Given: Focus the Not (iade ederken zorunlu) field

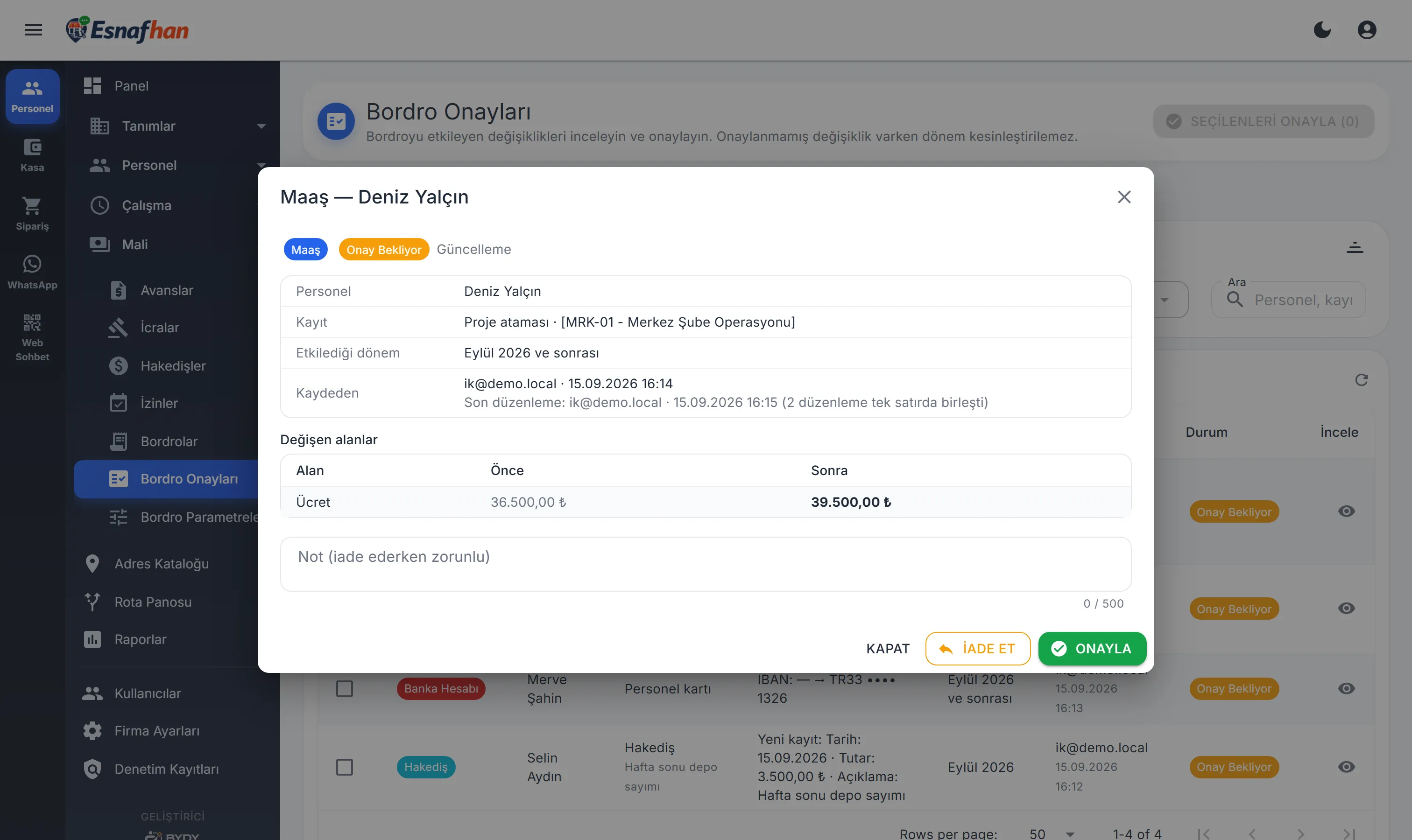Looking at the screenshot, I should click(705, 564).
